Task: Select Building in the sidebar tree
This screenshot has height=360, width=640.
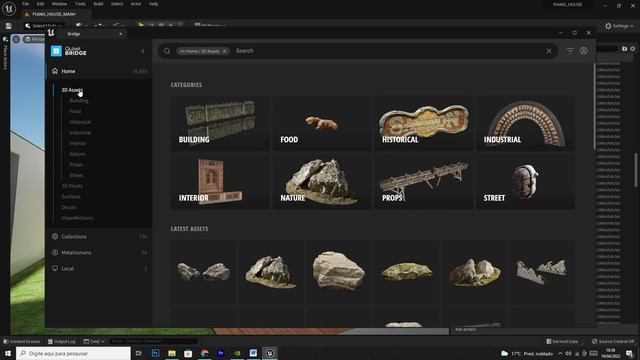Action: [x=79, y=100]
